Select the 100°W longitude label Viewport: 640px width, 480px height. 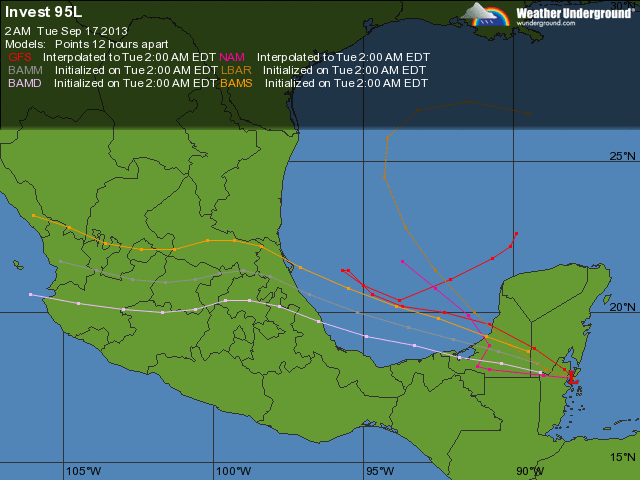point(232,471)
